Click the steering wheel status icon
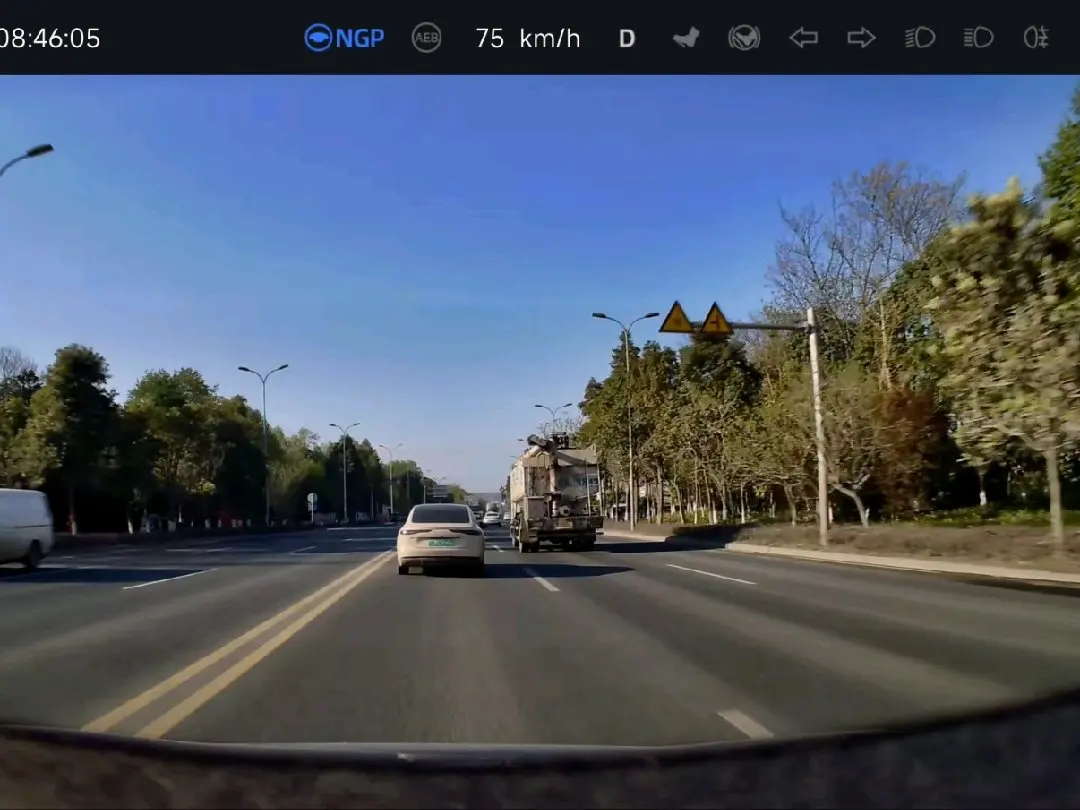The height and width of the screenshot is (810, 1080). (744, 38)
